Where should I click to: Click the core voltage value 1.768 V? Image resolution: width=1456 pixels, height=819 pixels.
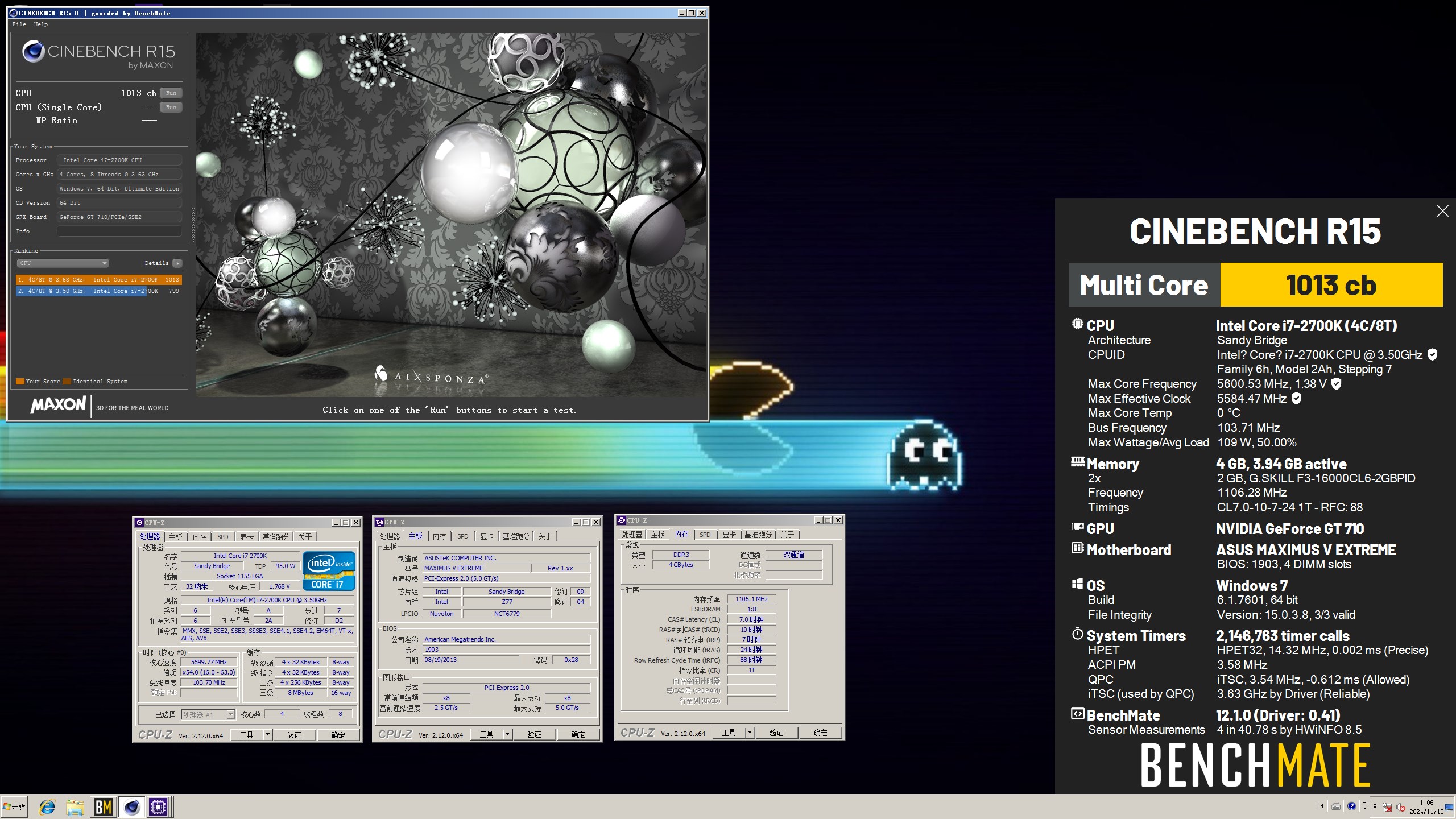click(279, 586)
